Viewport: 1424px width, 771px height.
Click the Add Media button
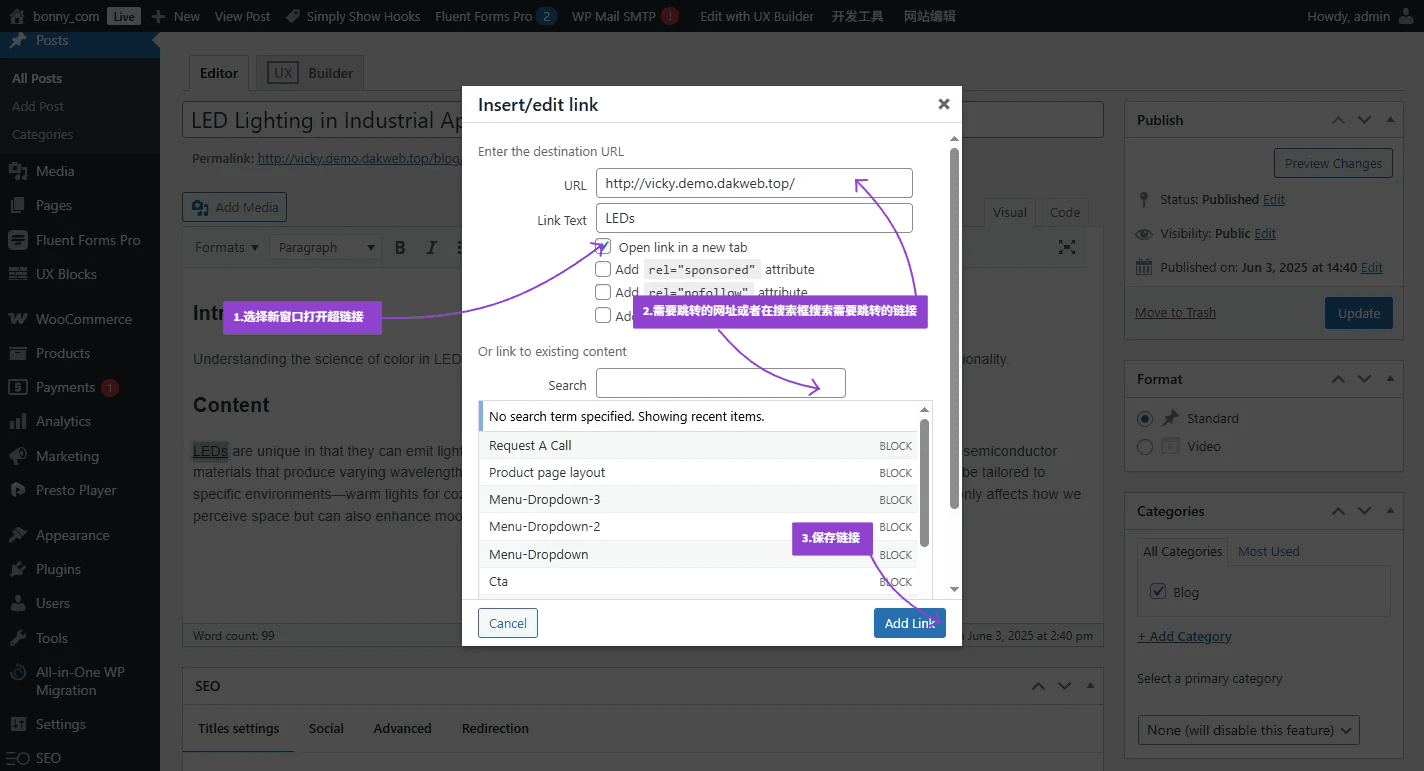tap(235, 207)
